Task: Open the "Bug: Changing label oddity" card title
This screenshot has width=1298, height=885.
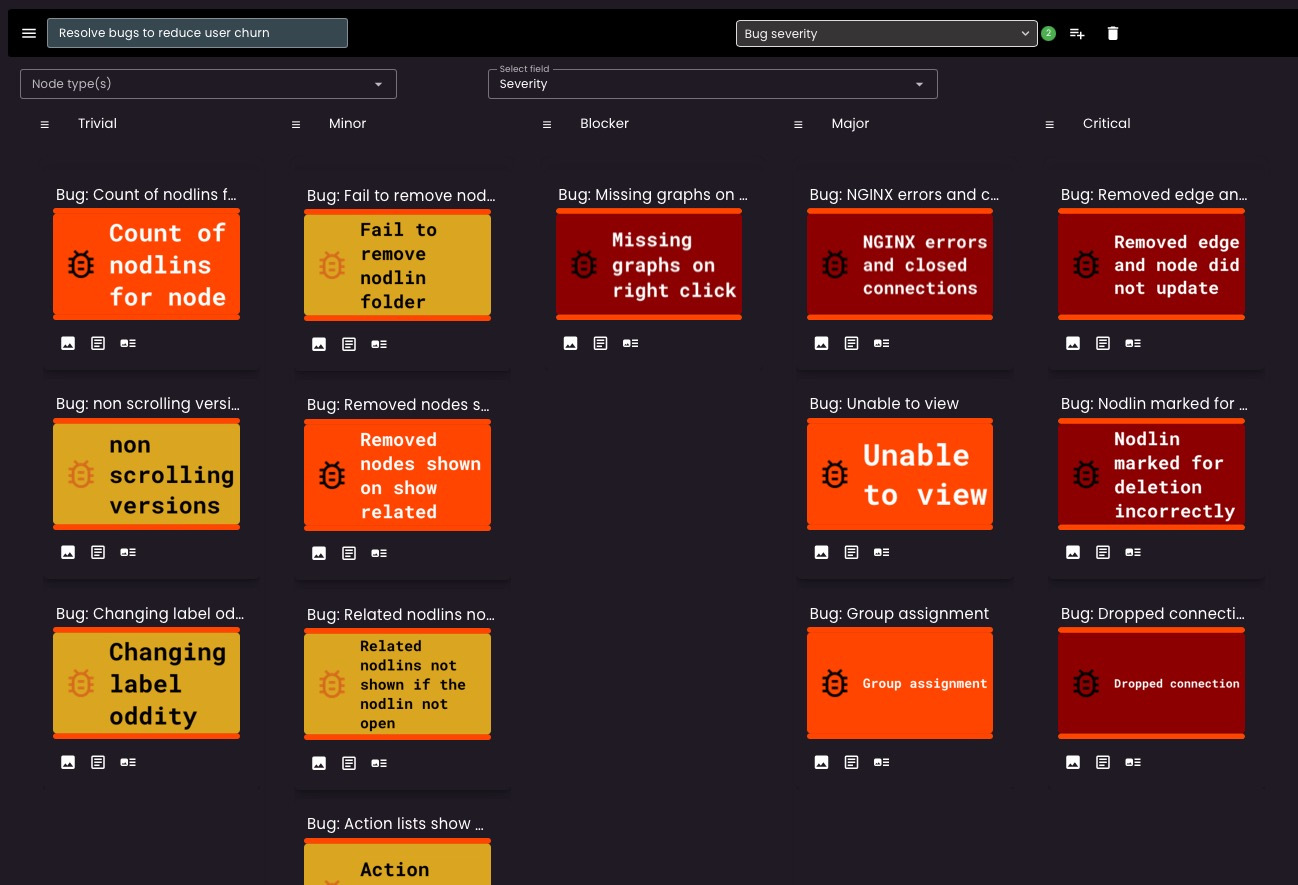Action: tap(149, 613)
